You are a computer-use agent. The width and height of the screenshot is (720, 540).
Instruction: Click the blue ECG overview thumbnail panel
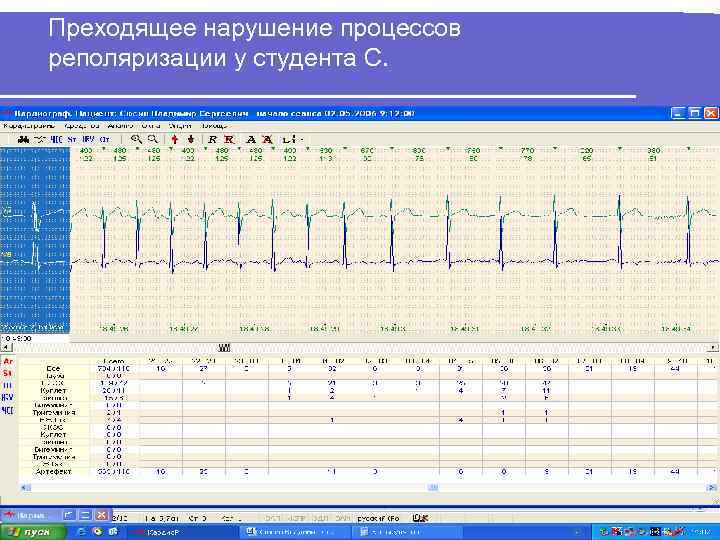pyautogui.click(x=35, y=240)
